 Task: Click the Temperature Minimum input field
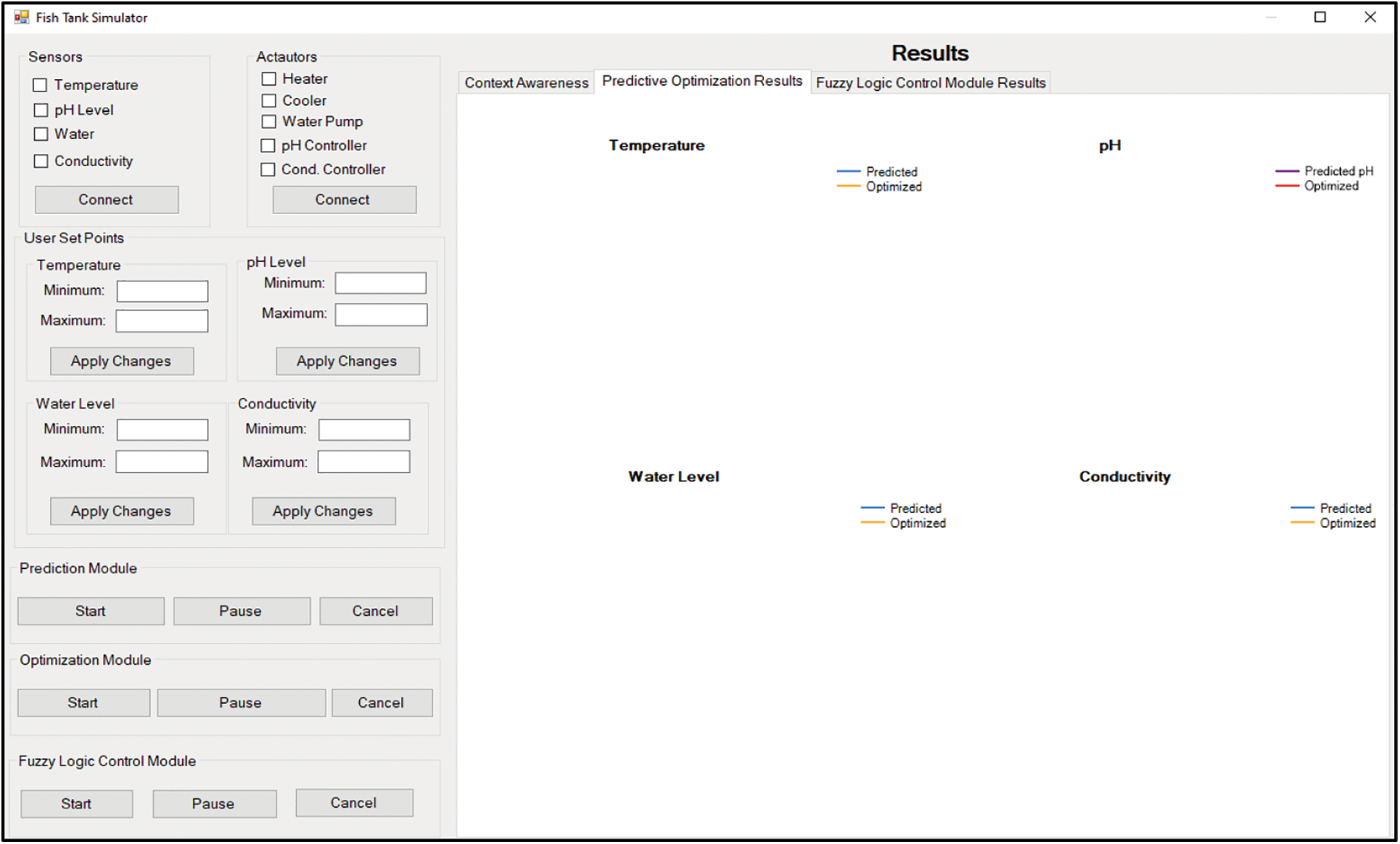162,291
